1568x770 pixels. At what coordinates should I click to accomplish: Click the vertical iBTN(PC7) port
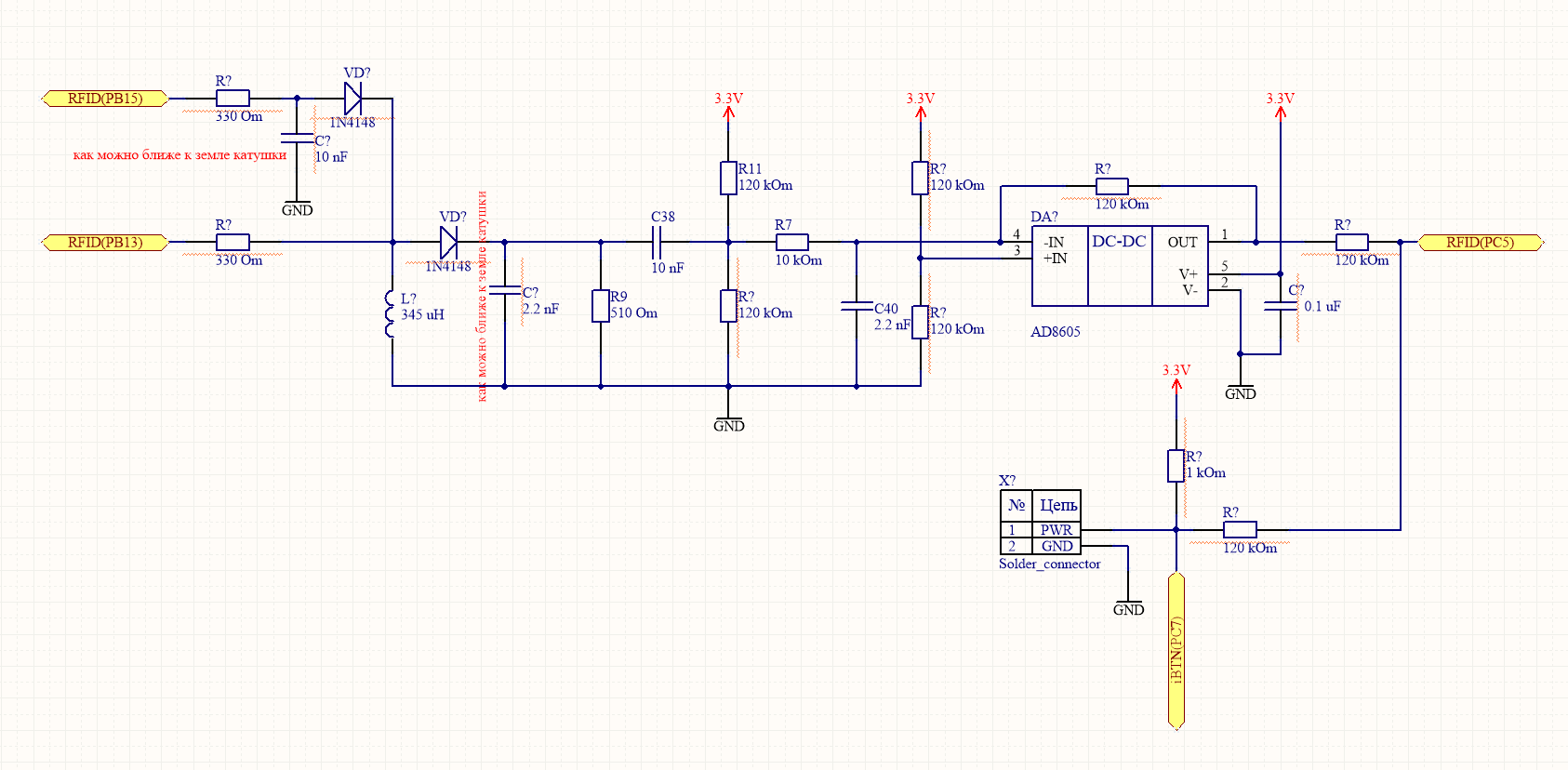(1176, 651)
